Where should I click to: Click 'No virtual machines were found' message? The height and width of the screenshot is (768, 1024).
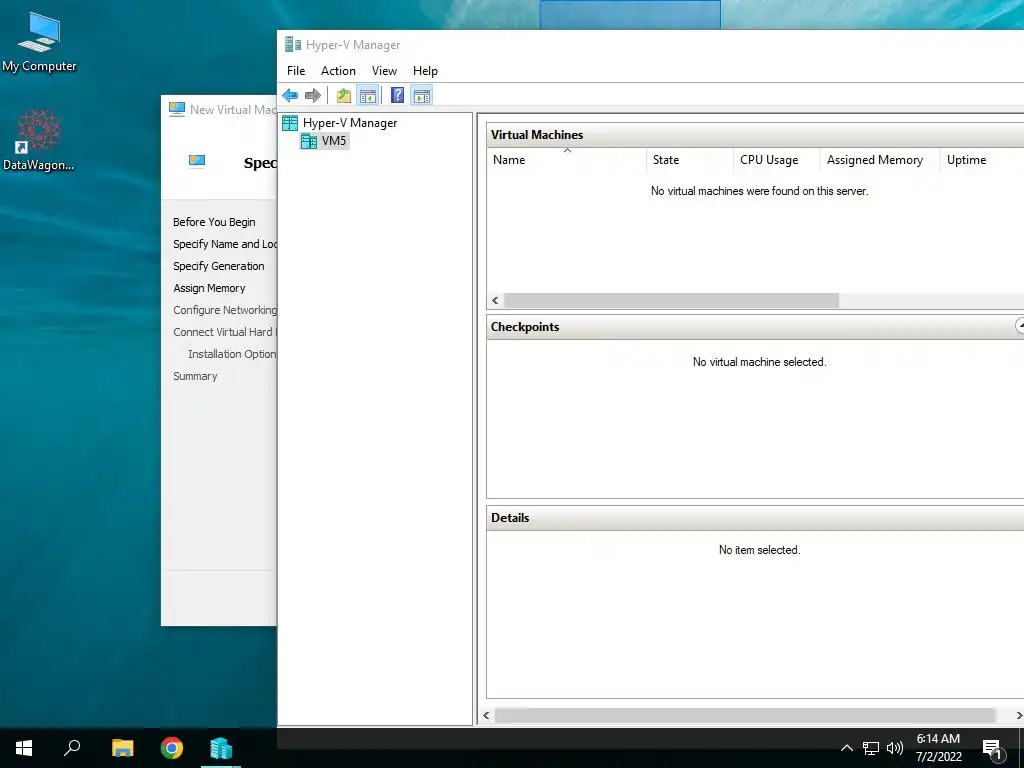[x=760, y=191]
